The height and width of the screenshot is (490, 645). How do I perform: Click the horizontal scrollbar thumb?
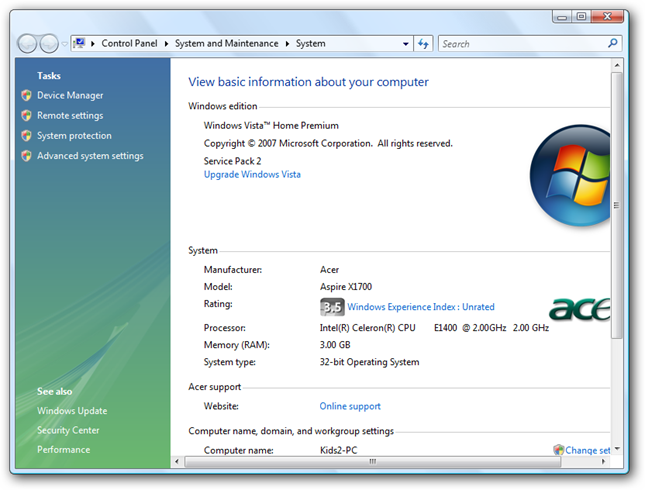click(373, 462)
